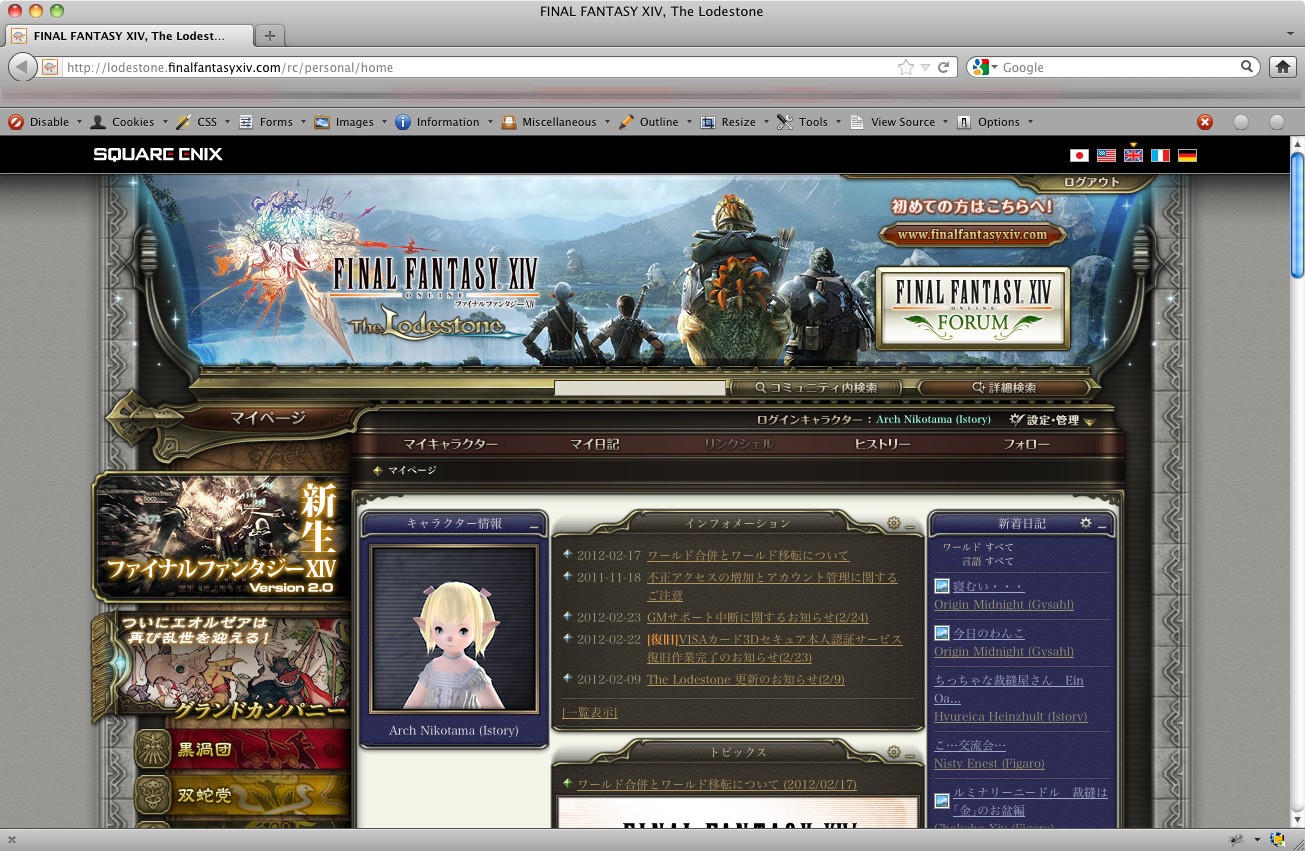
Task: Open the Images developer toolbar menu
Action: pyautogui.click(x=350, y=122)
